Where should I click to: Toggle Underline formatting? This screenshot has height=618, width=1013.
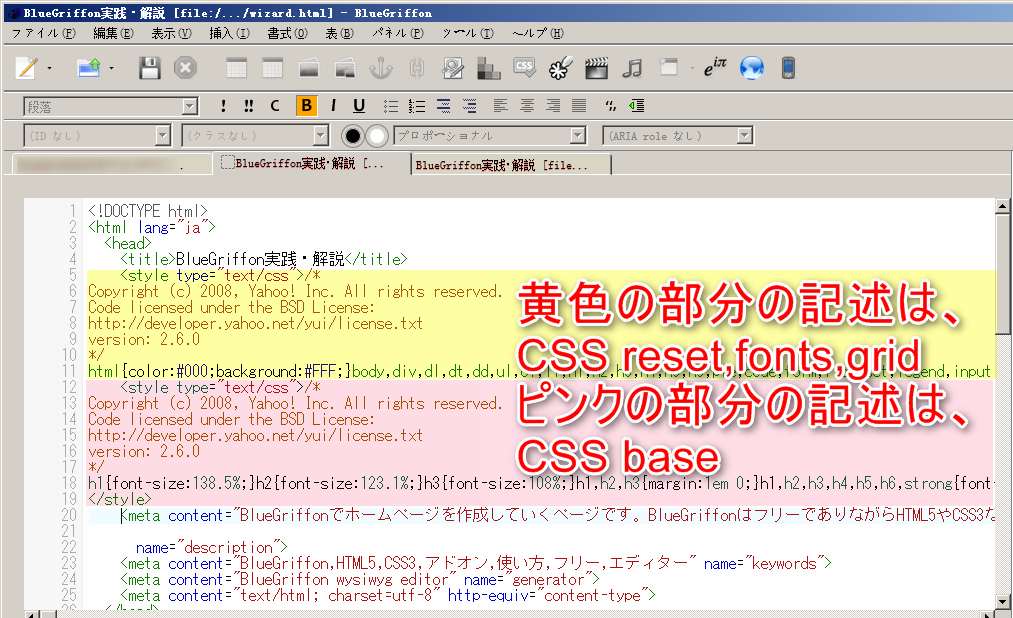359,106
